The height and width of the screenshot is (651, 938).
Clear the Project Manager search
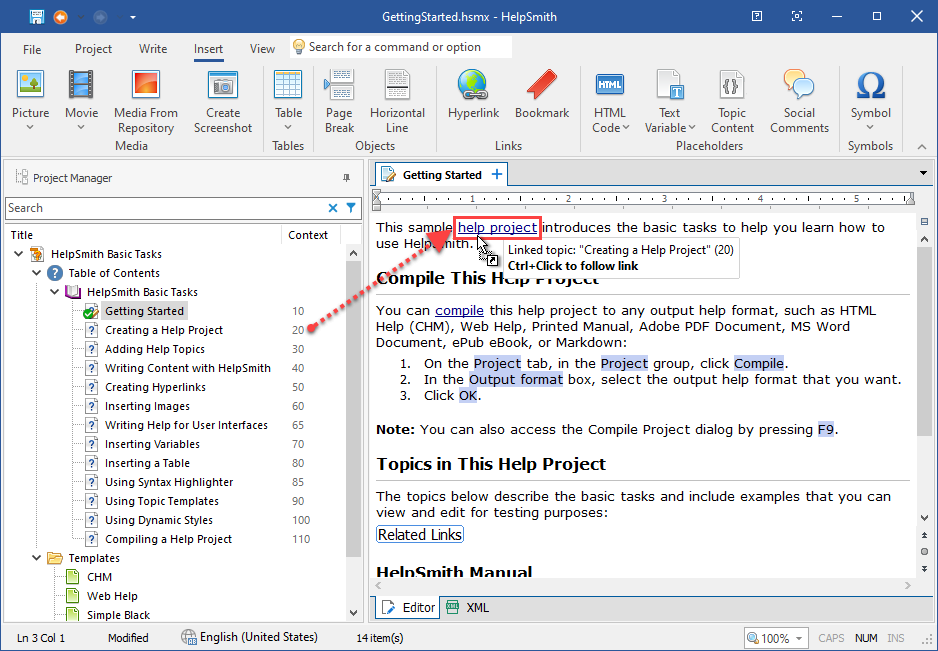pos(333,208)
